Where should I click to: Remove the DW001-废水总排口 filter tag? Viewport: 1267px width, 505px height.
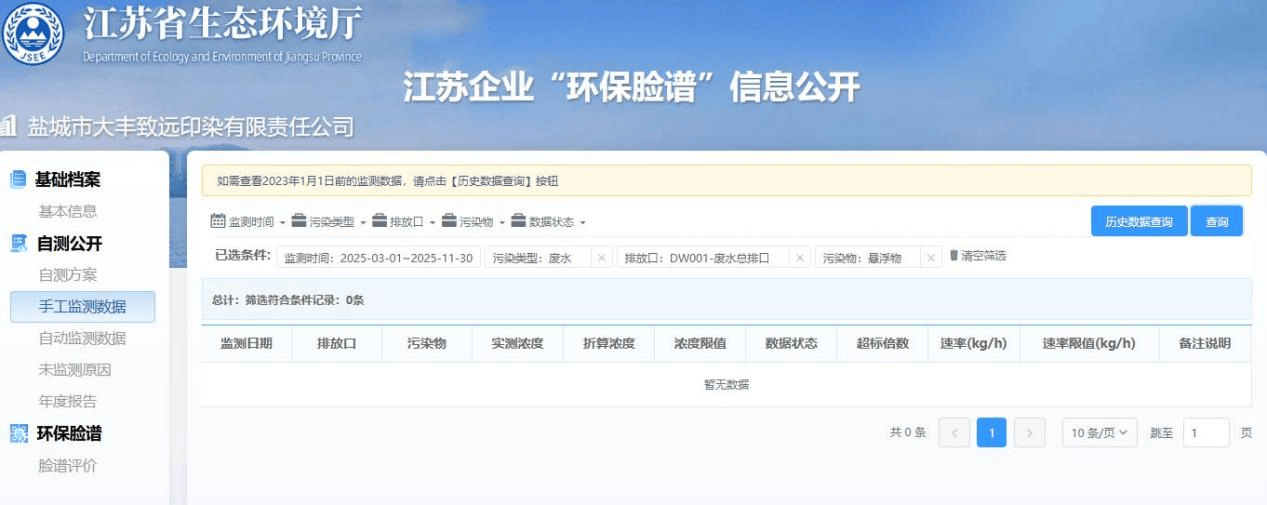click(800, 258)
